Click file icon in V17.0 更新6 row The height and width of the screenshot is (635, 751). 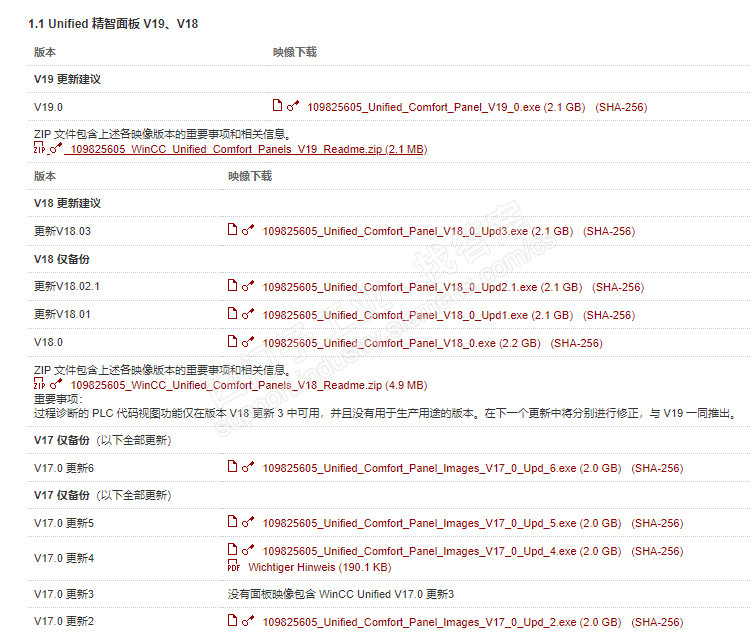click(232, 466)
